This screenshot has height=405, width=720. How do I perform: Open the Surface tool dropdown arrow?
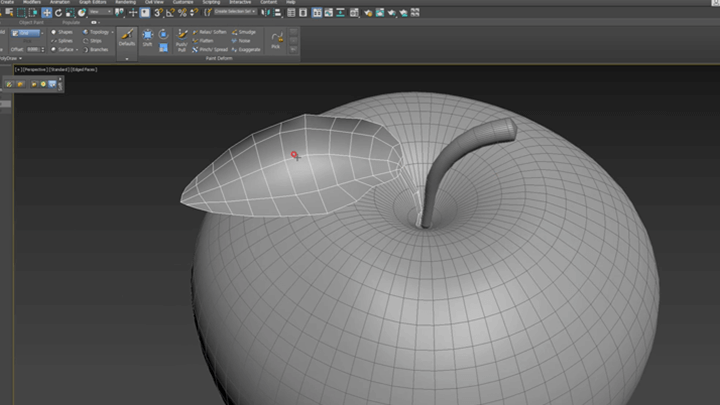77,50
